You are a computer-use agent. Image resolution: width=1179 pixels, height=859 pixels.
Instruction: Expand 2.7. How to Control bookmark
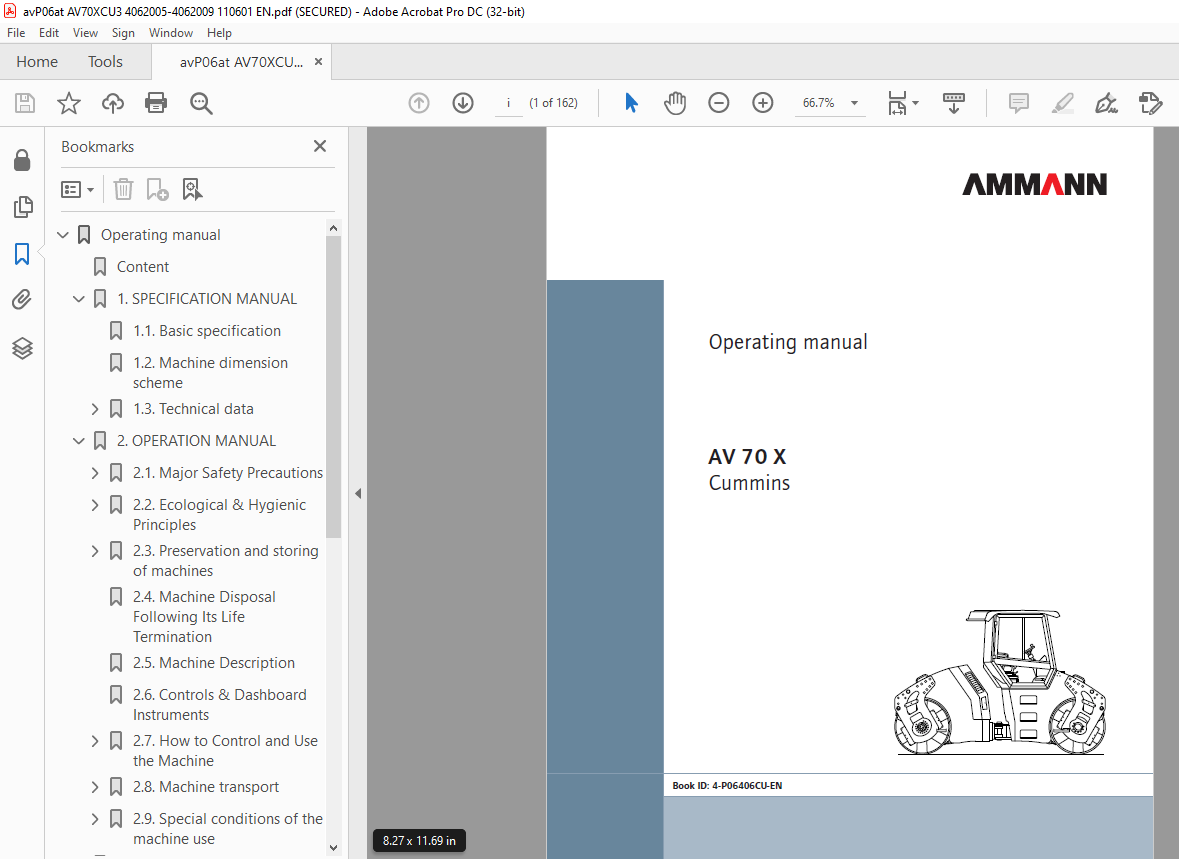(95, 741)
